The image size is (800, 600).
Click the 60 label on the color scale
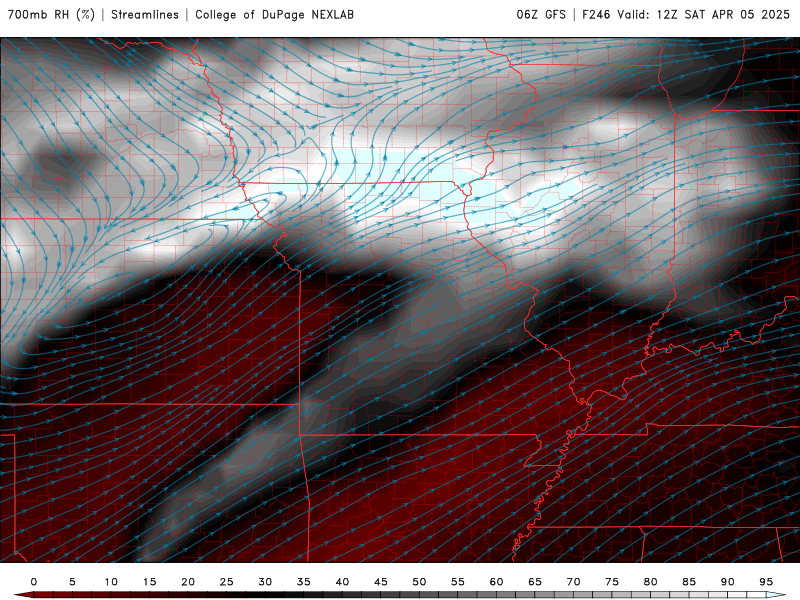click(496, 582)
